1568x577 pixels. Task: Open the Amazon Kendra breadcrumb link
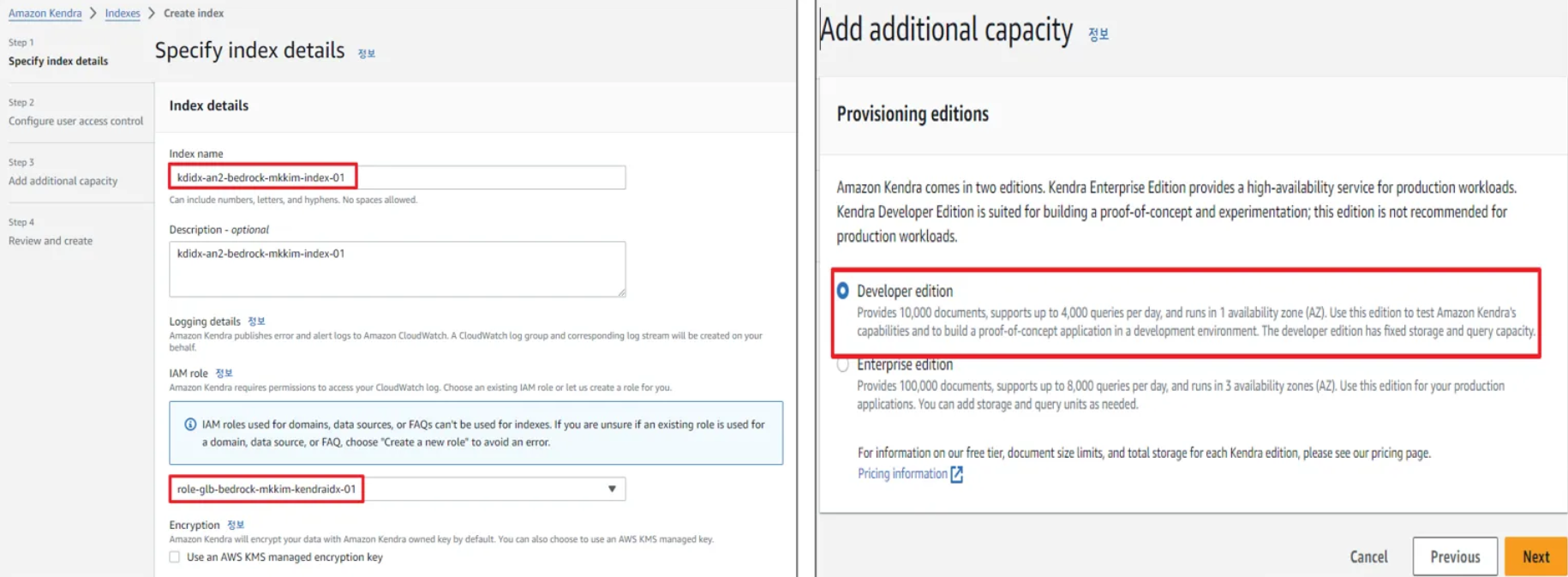pos(45,13)
